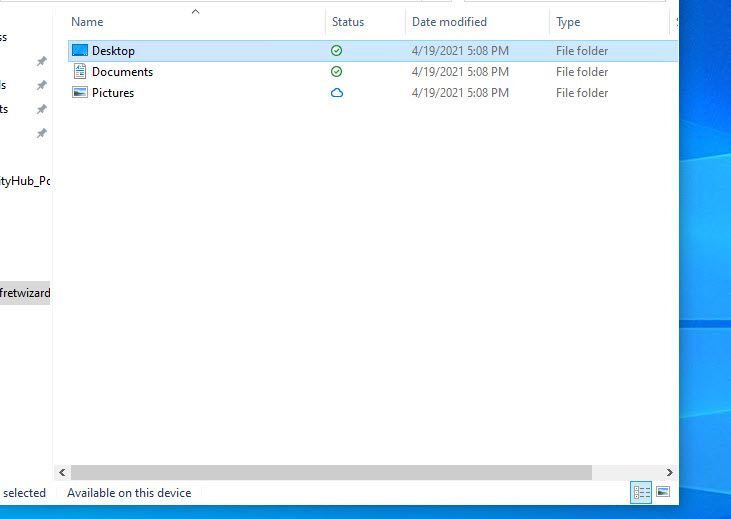Open the fretwizard item in the sidebar

26,294
